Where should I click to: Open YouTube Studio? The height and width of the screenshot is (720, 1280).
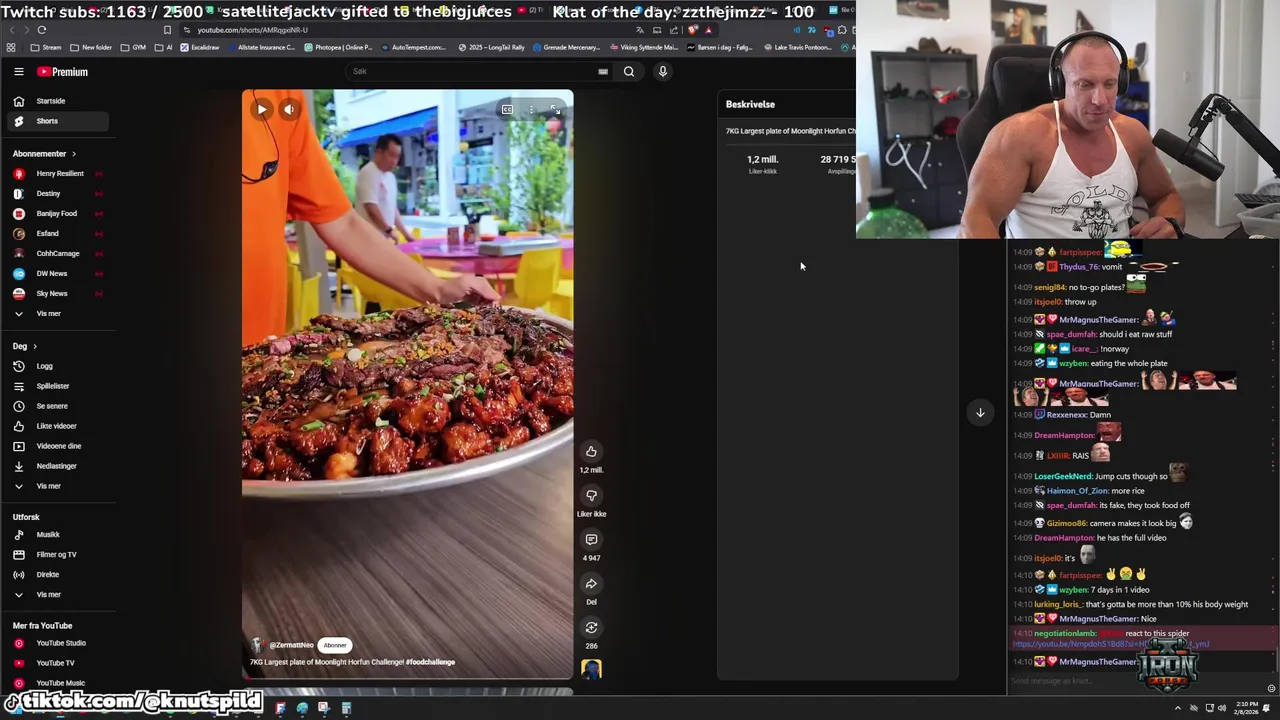point(56,643)
